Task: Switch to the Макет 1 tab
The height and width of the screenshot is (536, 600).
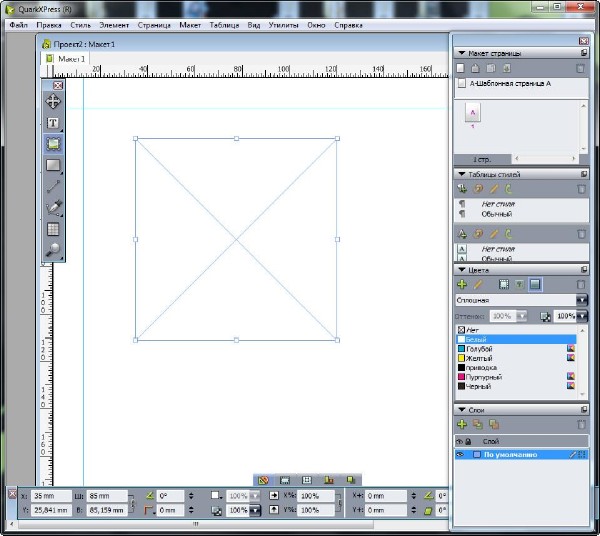Action: coord(70,59)
